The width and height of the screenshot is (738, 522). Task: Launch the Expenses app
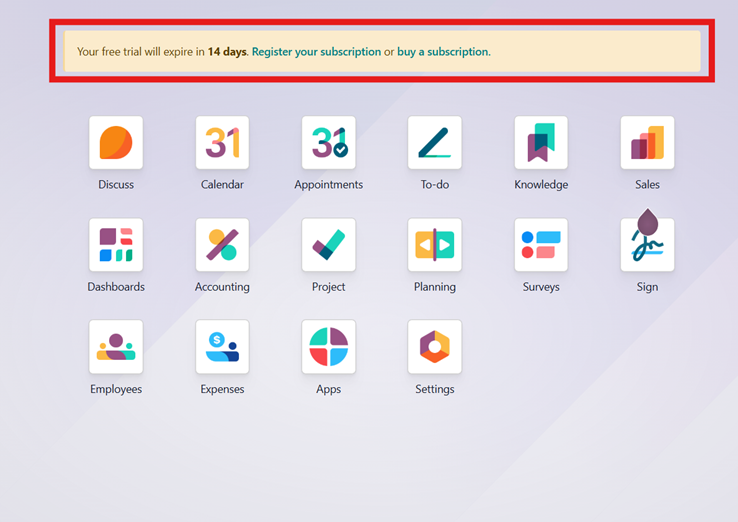click(222, 347)
